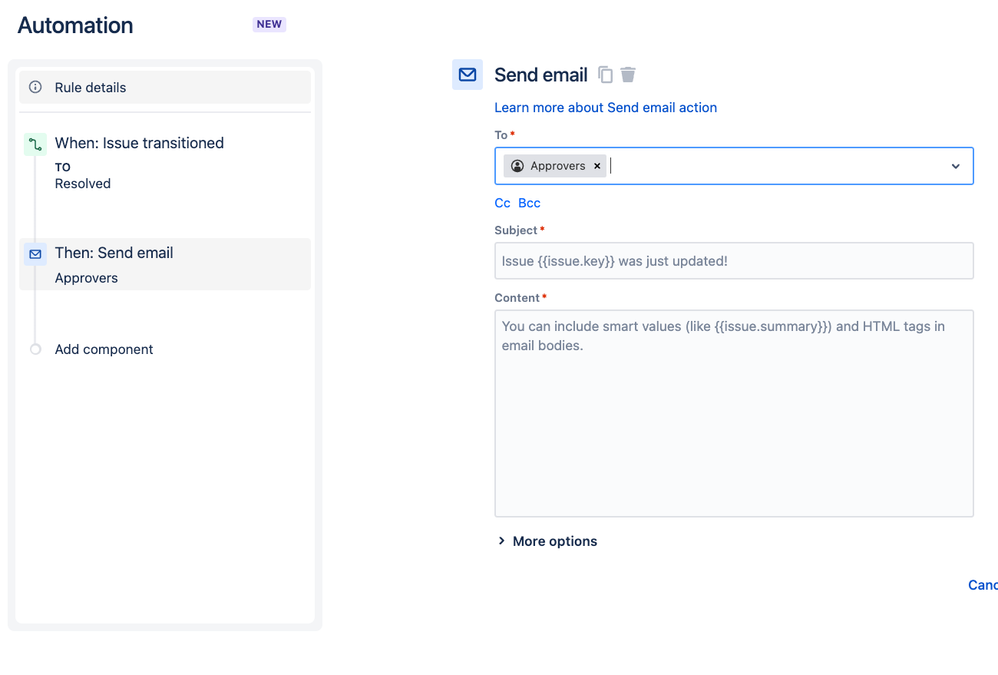Delete the Send email action with trash icon
998x675 pixels.
[x=628, y=75]
